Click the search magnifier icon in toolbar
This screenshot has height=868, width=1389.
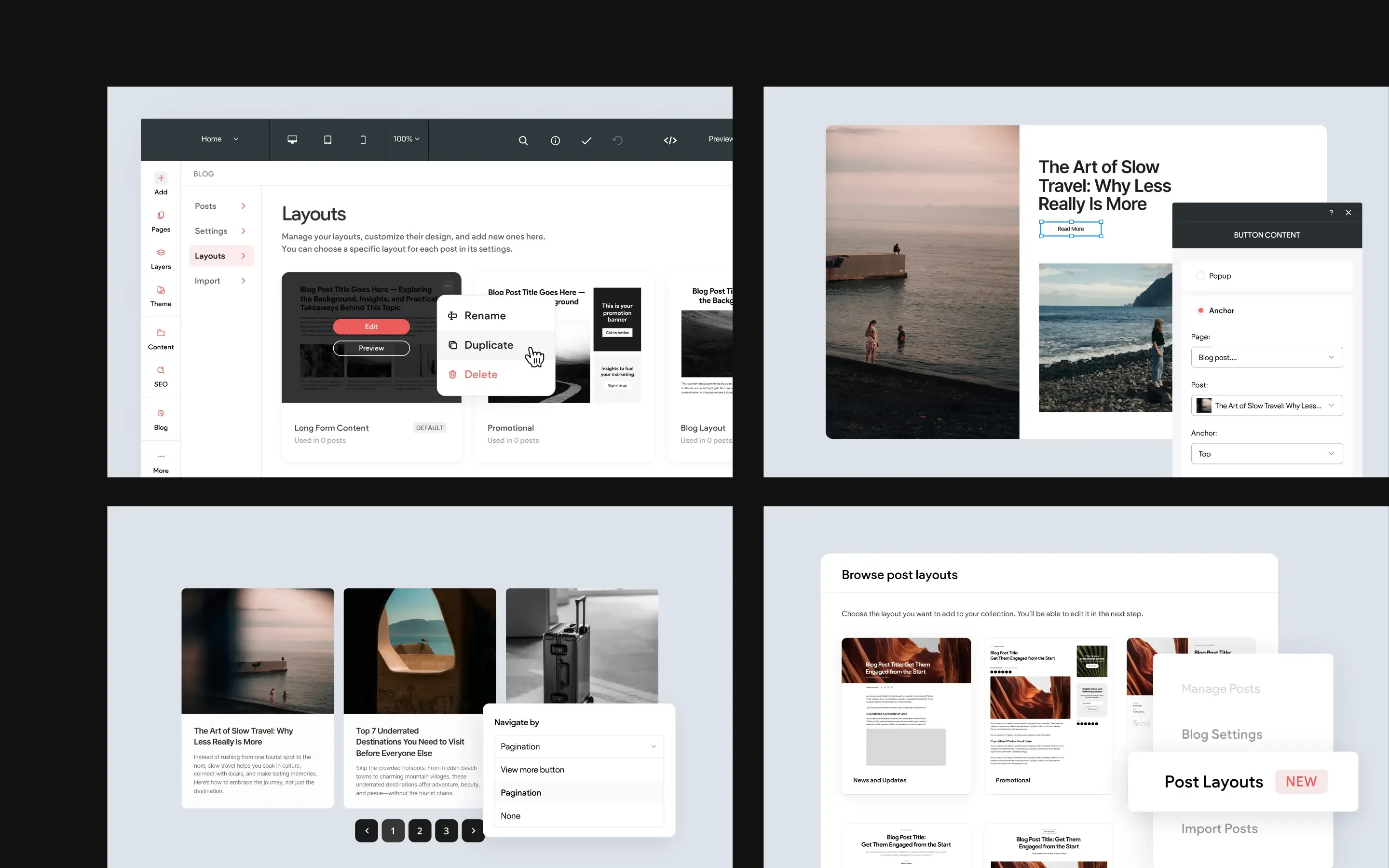[x=523, y=140]
